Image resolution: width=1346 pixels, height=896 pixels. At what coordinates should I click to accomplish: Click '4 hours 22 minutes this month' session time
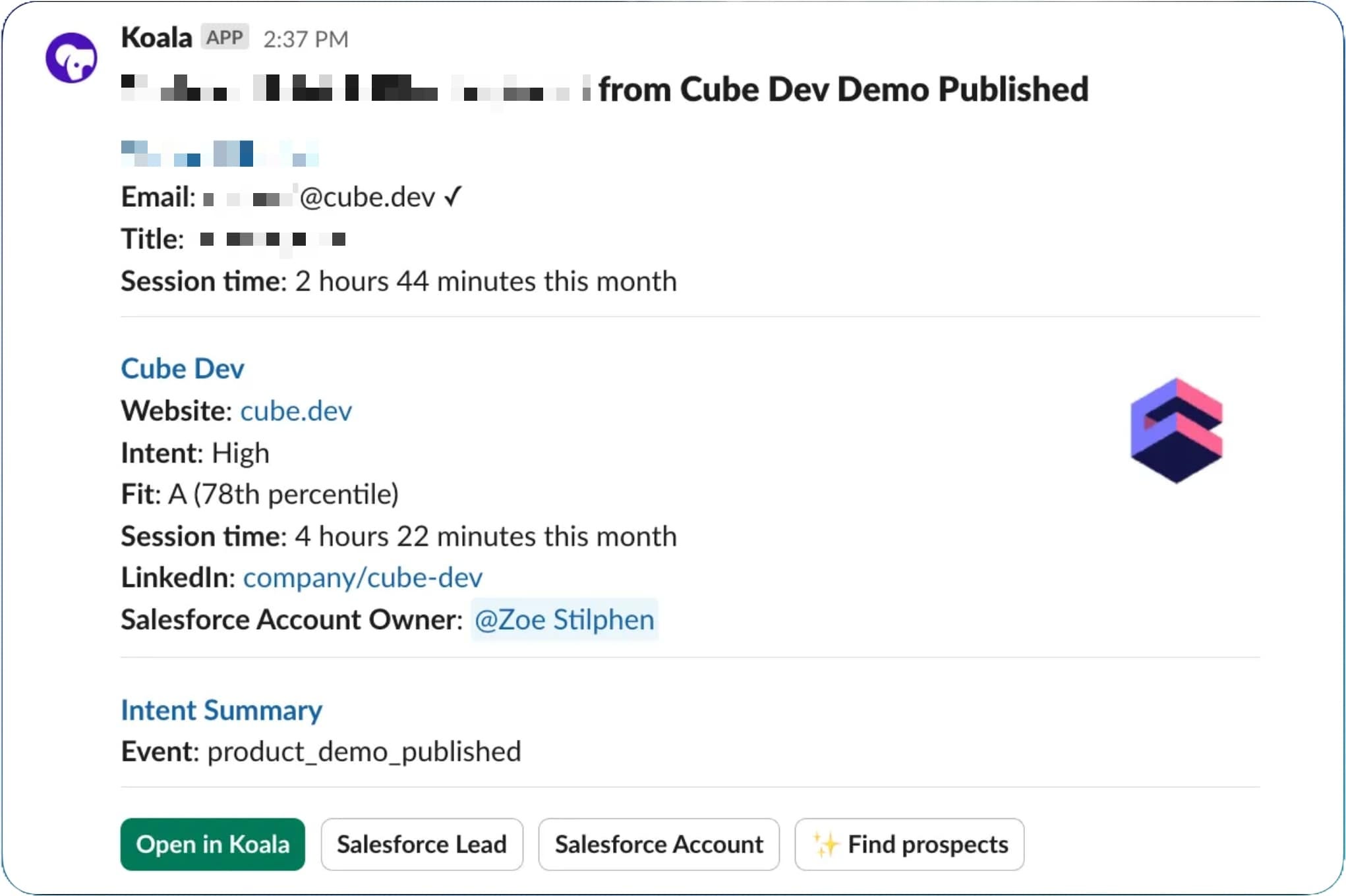click(486, 536)
